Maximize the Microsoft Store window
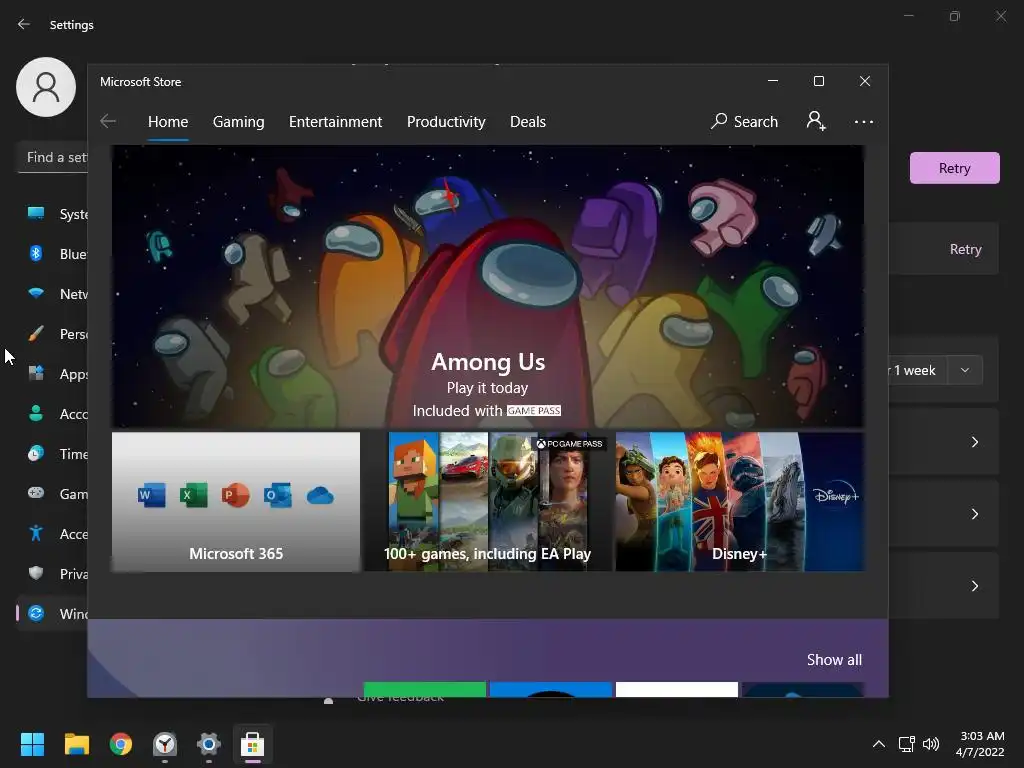This screenshot has width=1024, height=768. (819, 81)
